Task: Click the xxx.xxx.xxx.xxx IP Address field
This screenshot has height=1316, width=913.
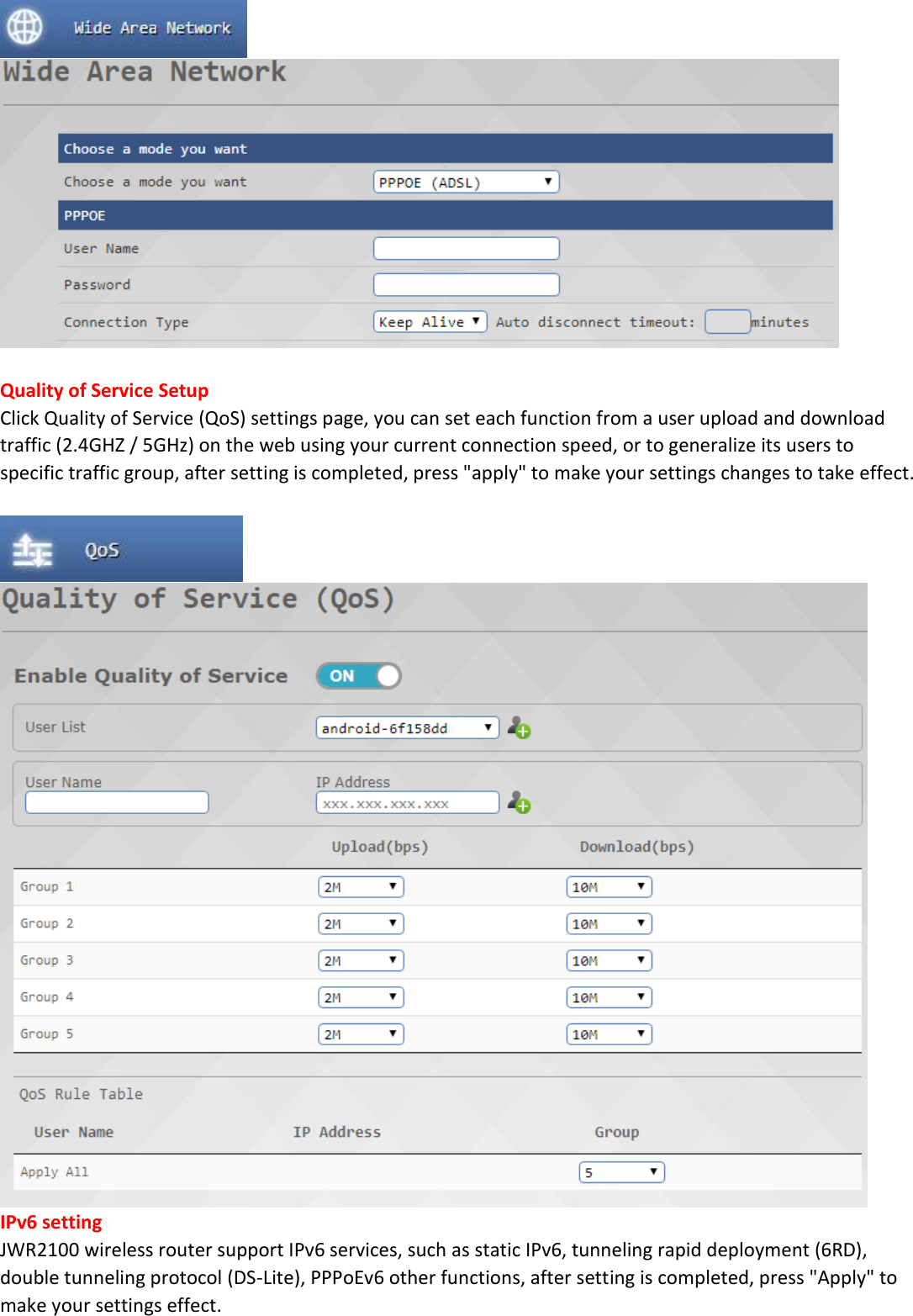Action: pyautogui.click(x=406, y=802)
